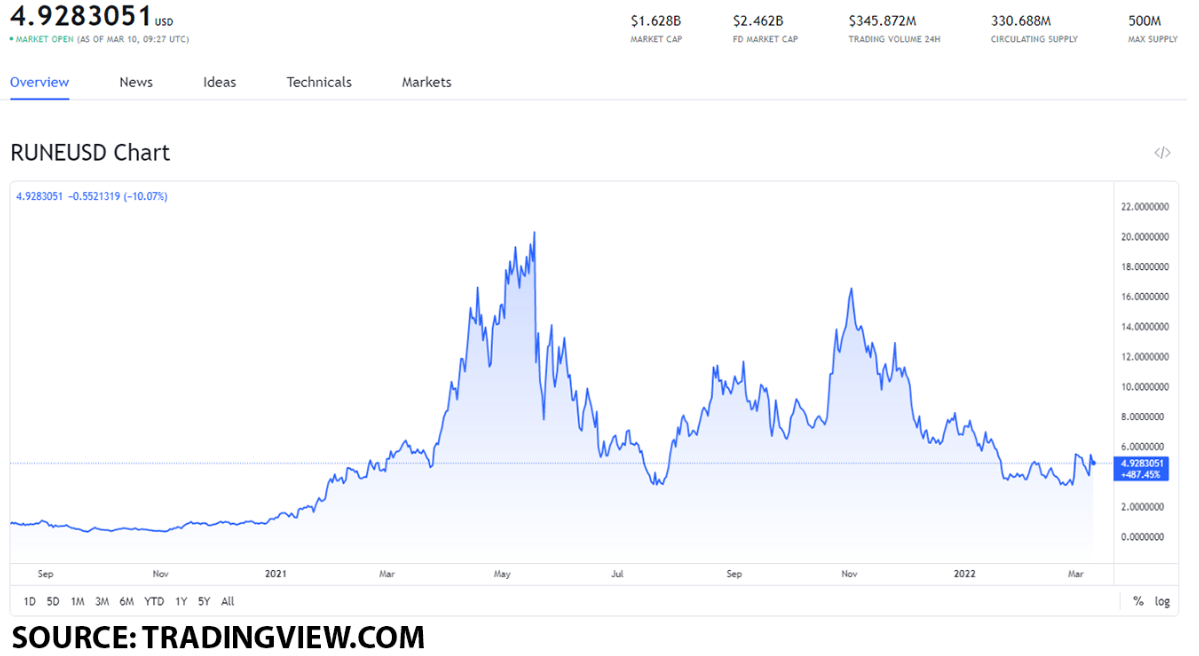Click the 20.0000000 price axis label
1199x656 pixels.
point(1145,237)
